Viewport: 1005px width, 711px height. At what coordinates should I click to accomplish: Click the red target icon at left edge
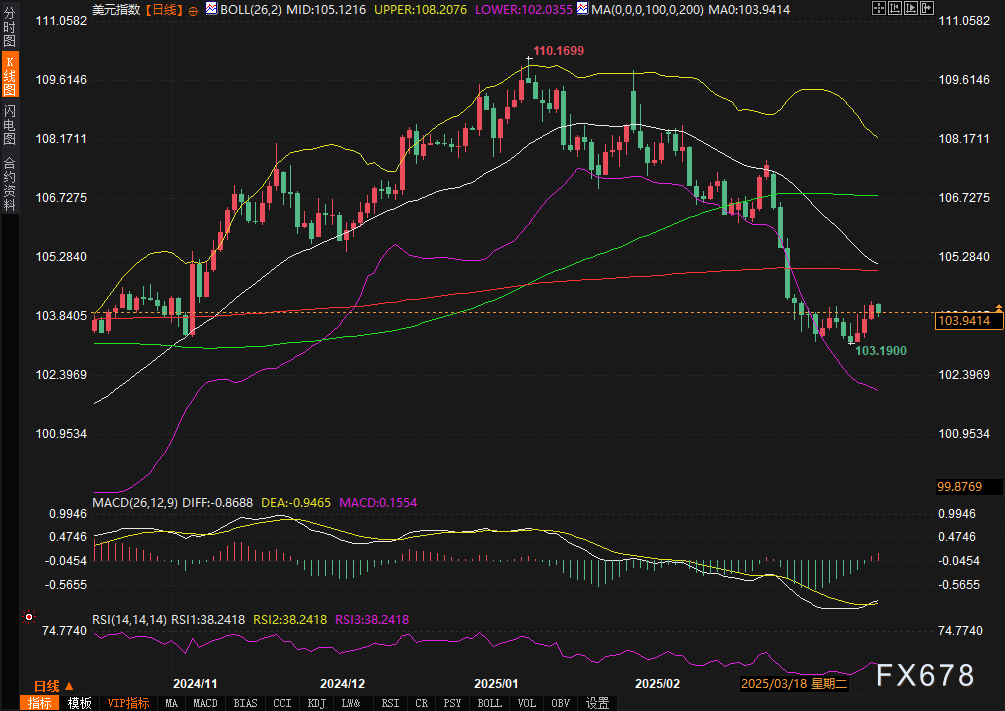pyautogui.click(x=28, y=617)
